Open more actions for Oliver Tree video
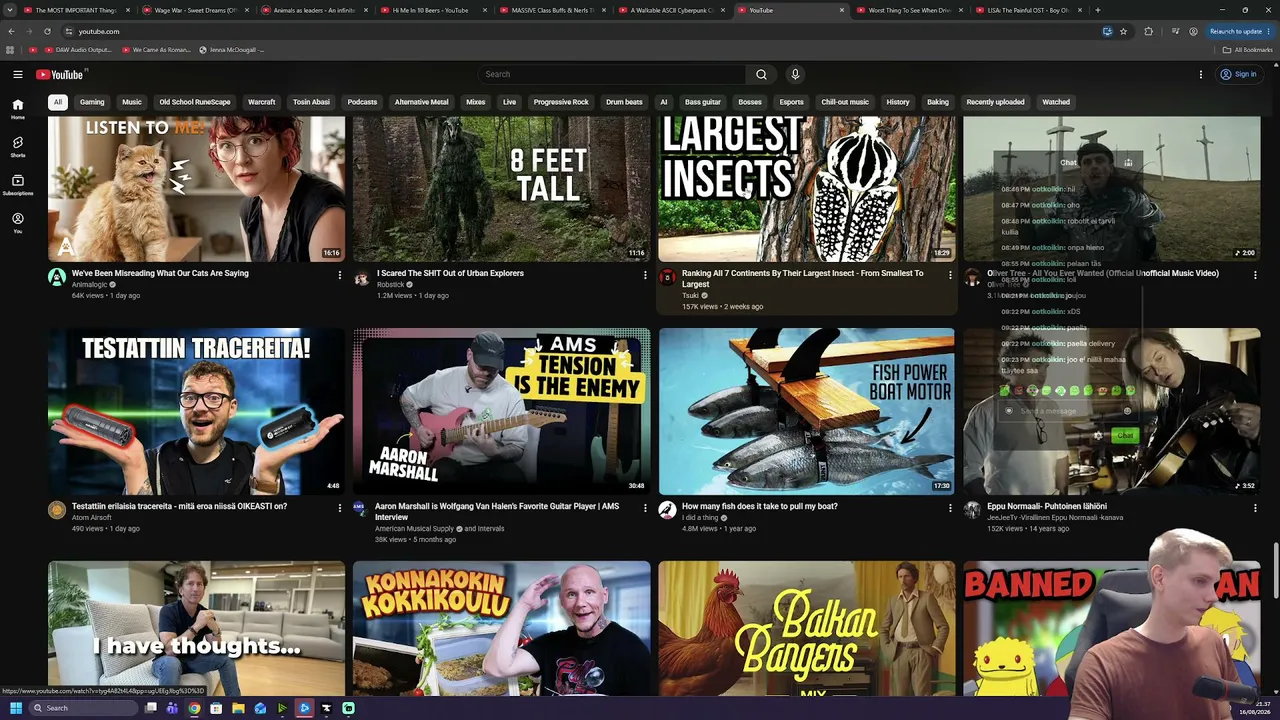This screenshot has height=720, width=1280. (x=1255, y=274)
